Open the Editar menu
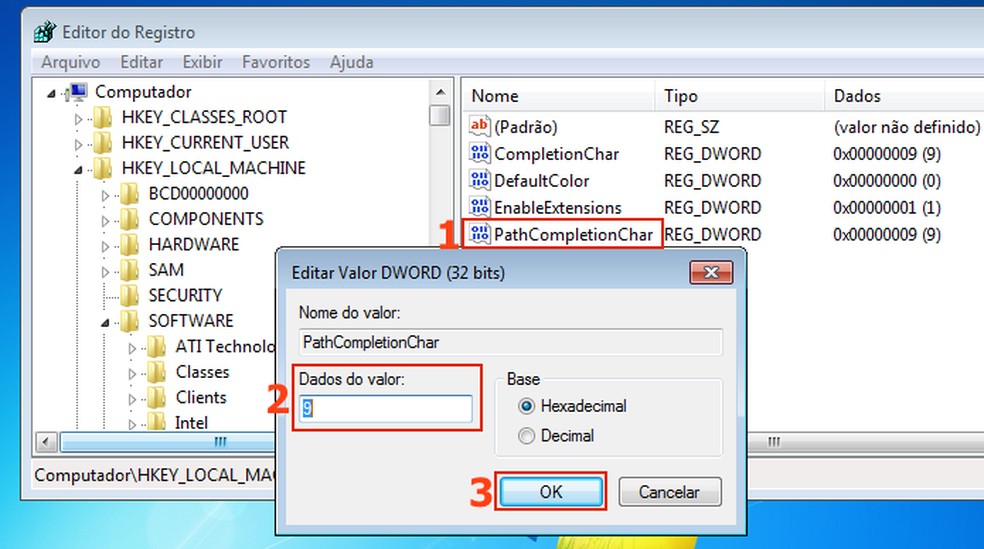 tap(141, 62)
